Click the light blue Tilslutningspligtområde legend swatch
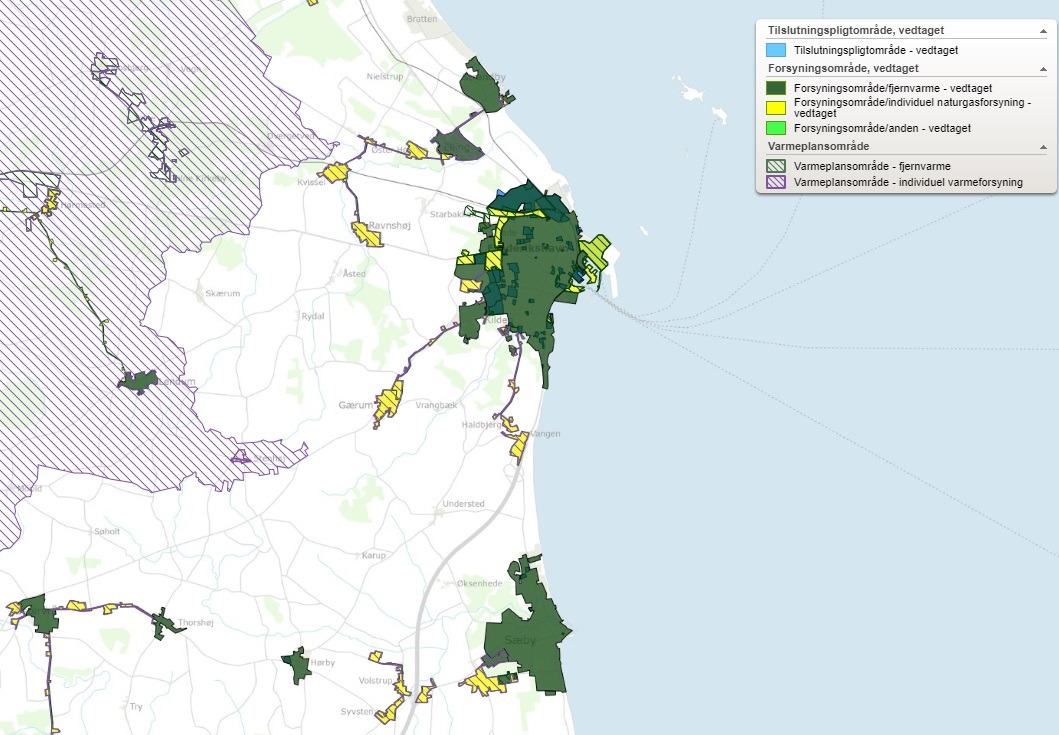Screen dimensions: 1059x735 [775, 49]
